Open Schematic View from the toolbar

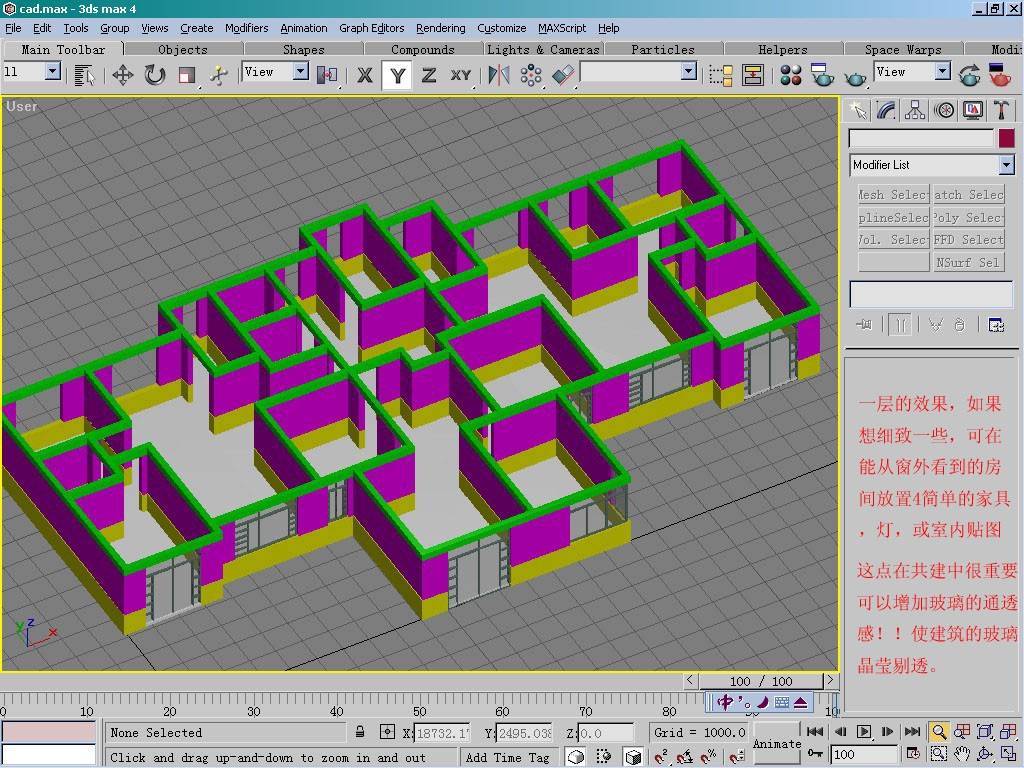pyautogui.click(x=753, y=75)
